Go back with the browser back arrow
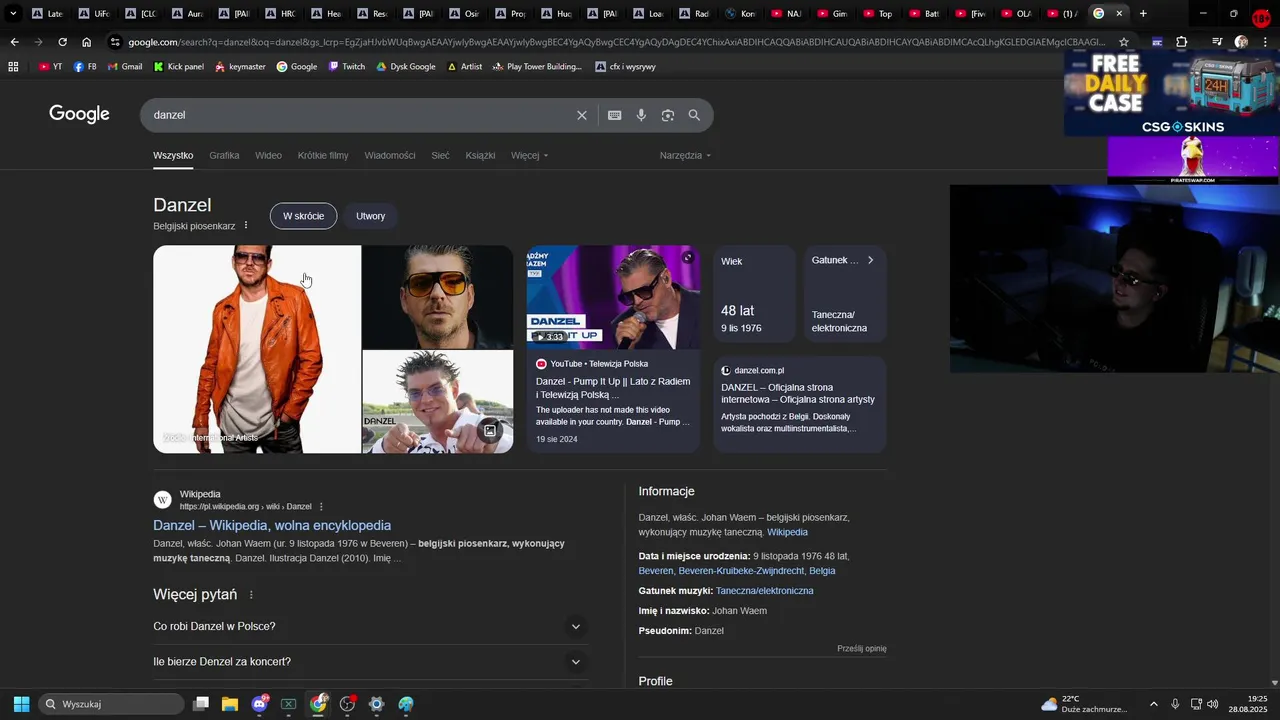The width and height of the screenshot is (1280, 720). 14,42
